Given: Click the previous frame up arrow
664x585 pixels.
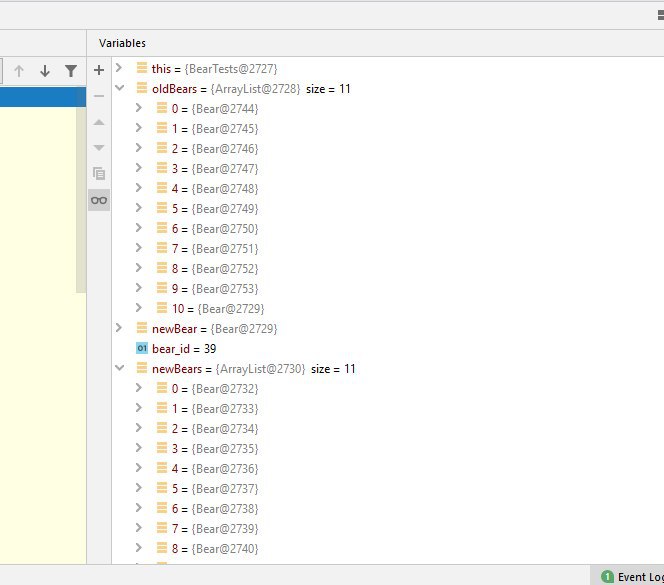Looking at the screenshot, I should pyautogui.click(x=19, y=71).
